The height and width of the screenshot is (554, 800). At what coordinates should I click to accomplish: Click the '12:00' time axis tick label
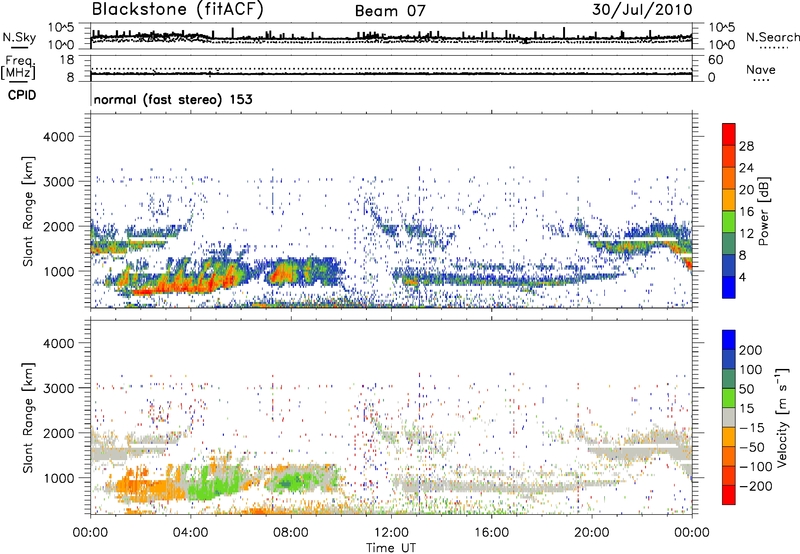(391, 533)
